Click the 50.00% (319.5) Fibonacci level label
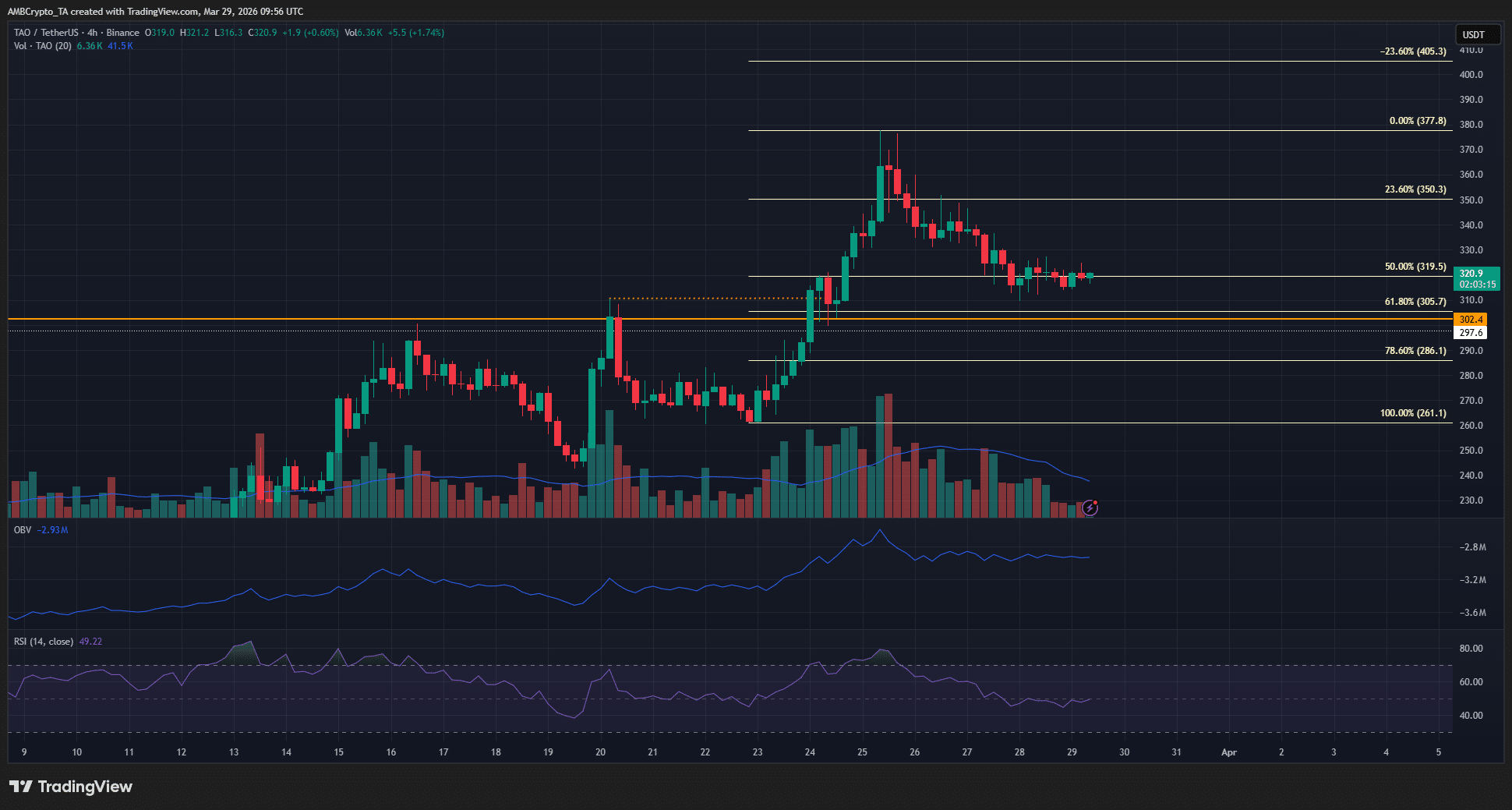1512x810 pixels. (x=1414, y=267)
